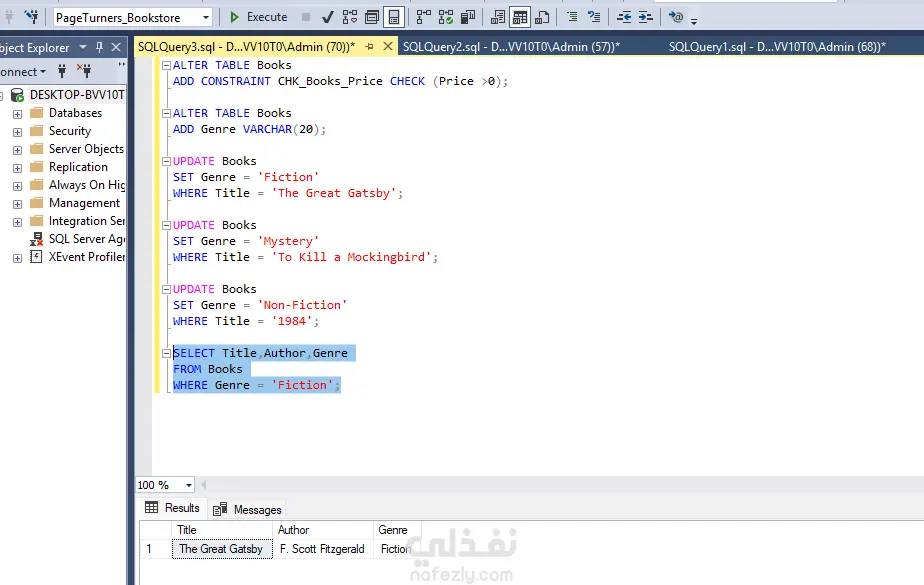Select the SQL Server Agent node icon
The image size is (924, 585).
pos(37,239)
